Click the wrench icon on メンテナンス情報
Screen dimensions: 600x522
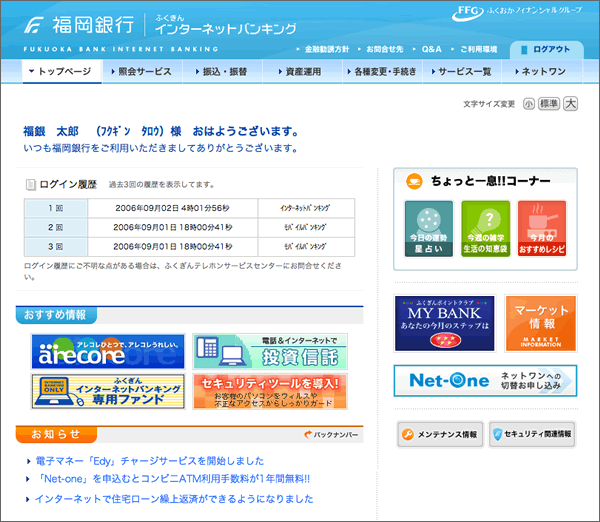pos(408,434)
